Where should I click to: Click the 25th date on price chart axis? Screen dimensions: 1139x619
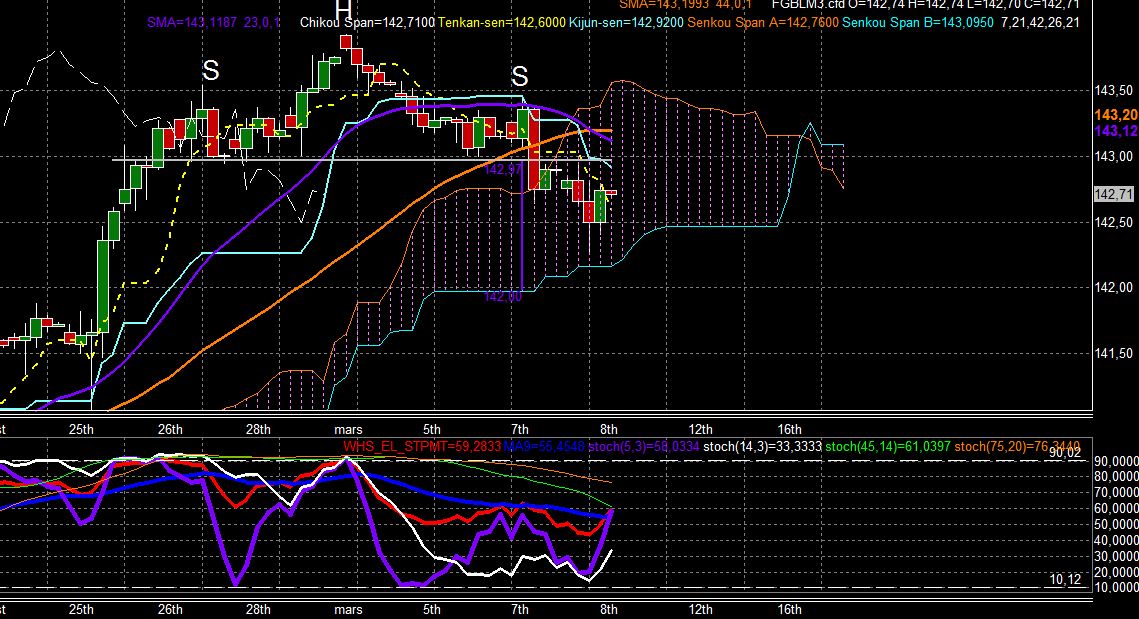tap(81, 429)
